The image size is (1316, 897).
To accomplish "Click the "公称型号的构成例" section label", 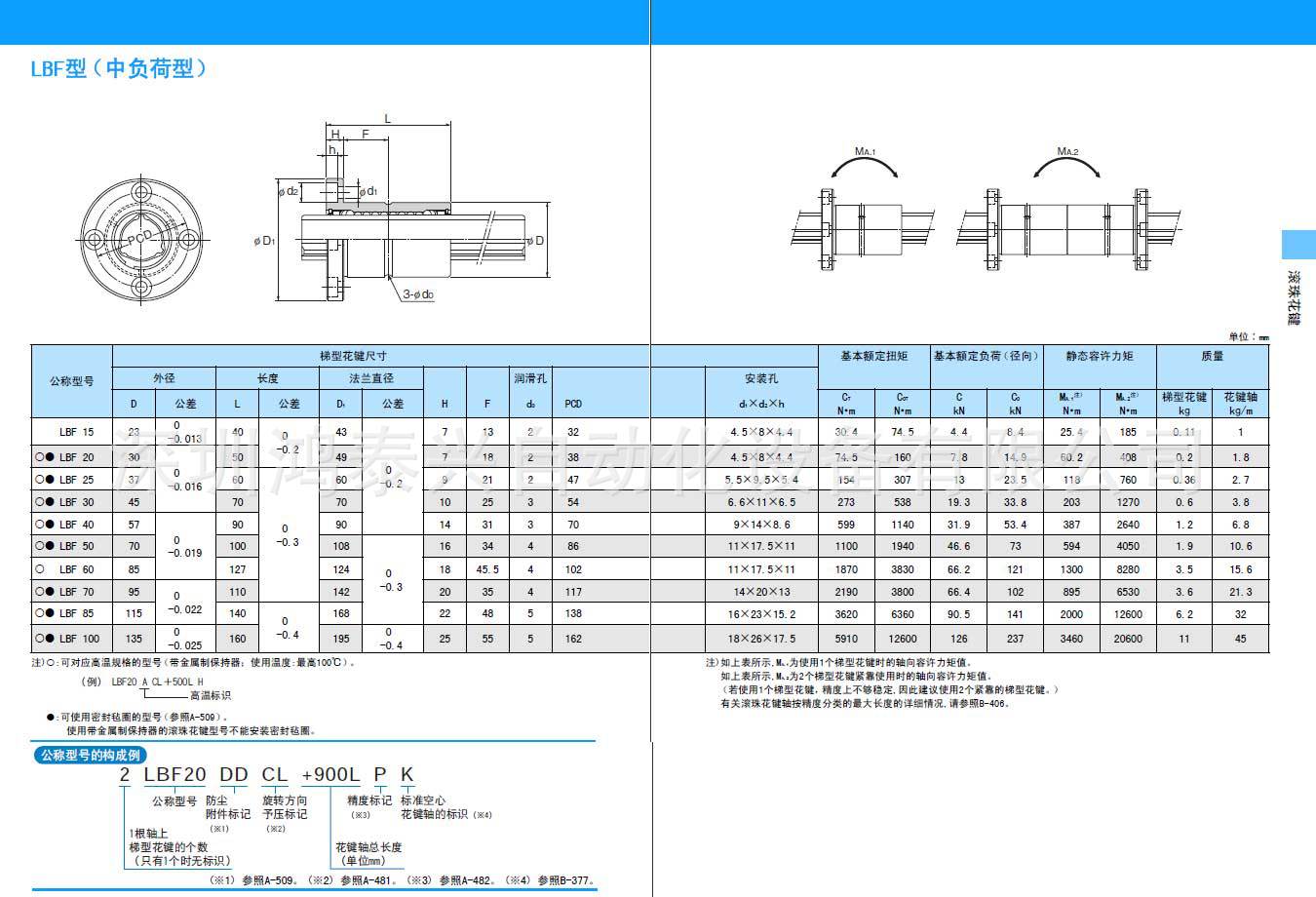I will 91,755.
